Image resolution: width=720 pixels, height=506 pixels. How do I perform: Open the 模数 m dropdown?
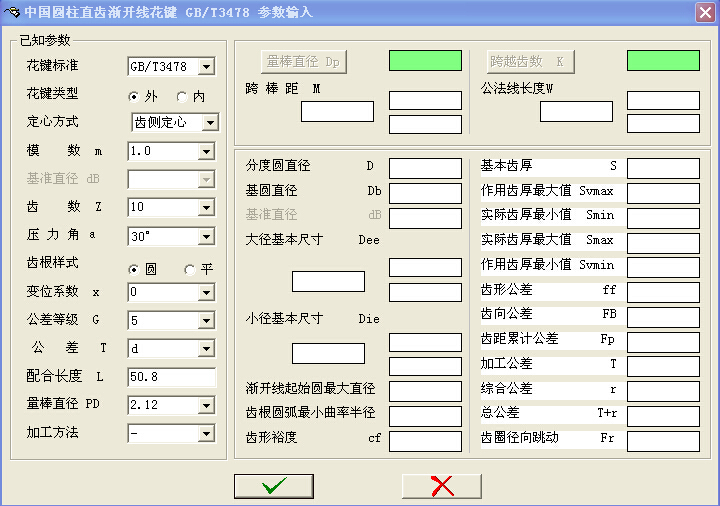(x=206, y=152)
